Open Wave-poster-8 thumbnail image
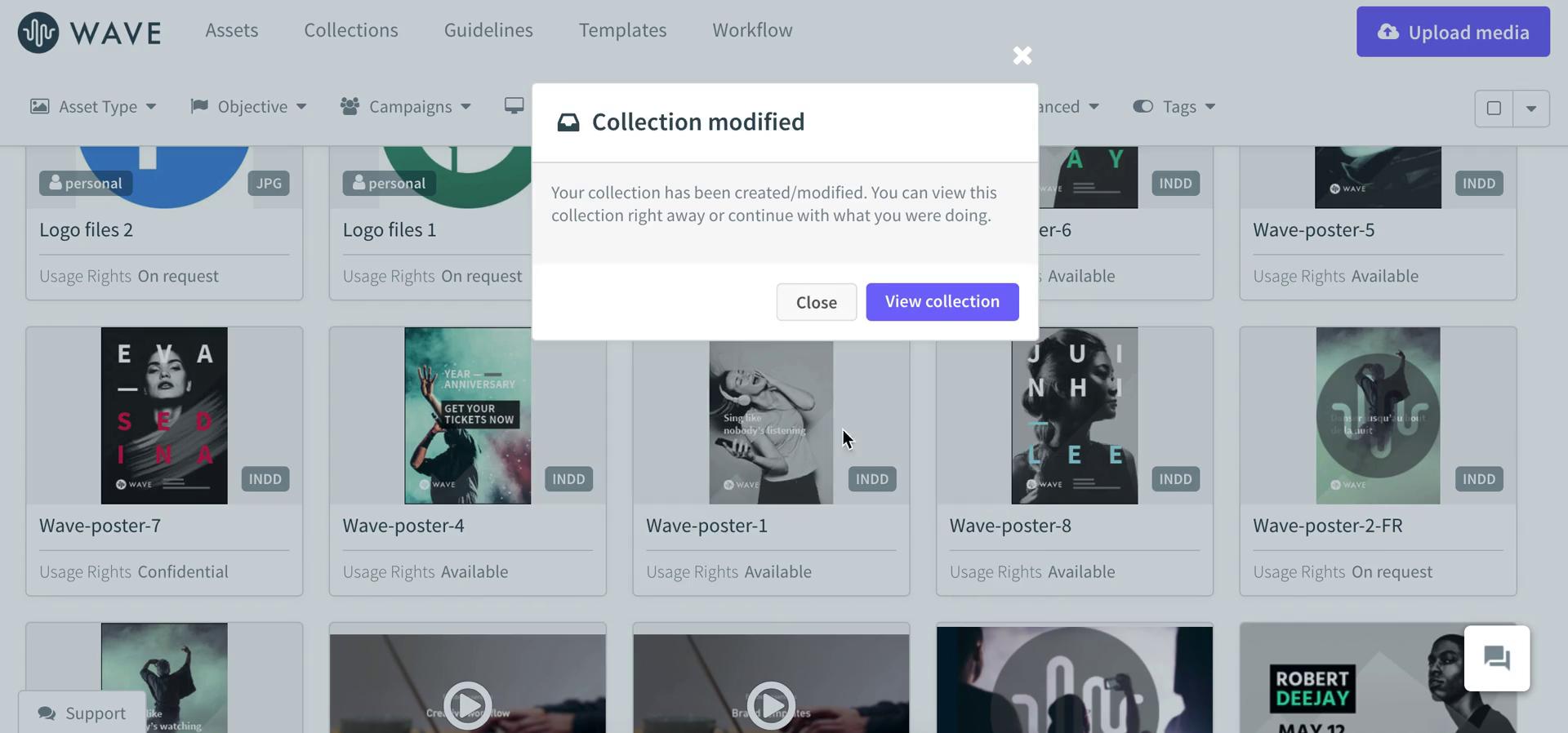Screen dimensions: 1568x733 point(1075,415)
